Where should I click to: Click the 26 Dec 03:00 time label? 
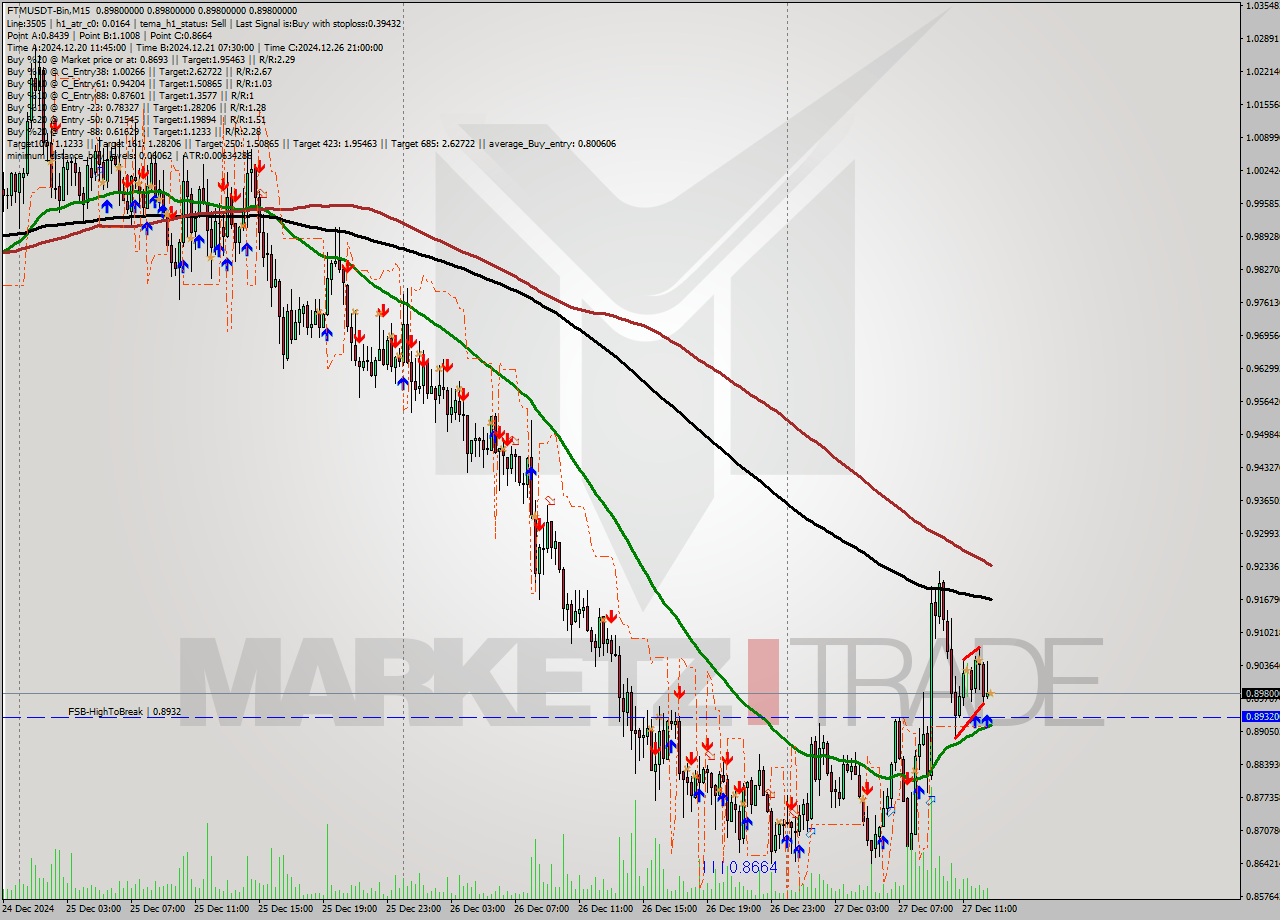tap(477, 909)
